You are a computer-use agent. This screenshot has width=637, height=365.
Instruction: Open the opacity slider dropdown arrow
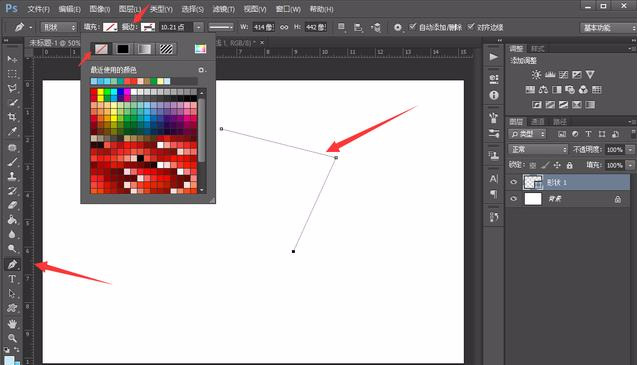pyautogui.click(x=630, y=150)
